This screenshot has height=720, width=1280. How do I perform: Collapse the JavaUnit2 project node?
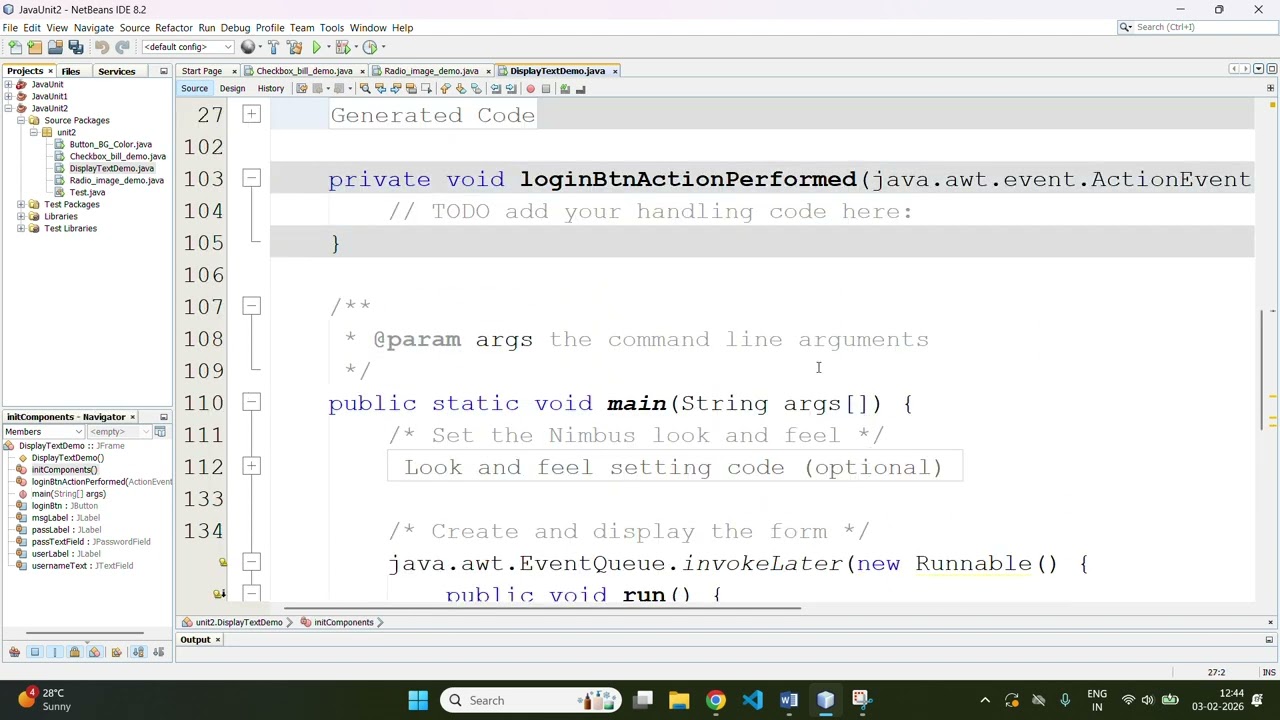pos(9,108)
